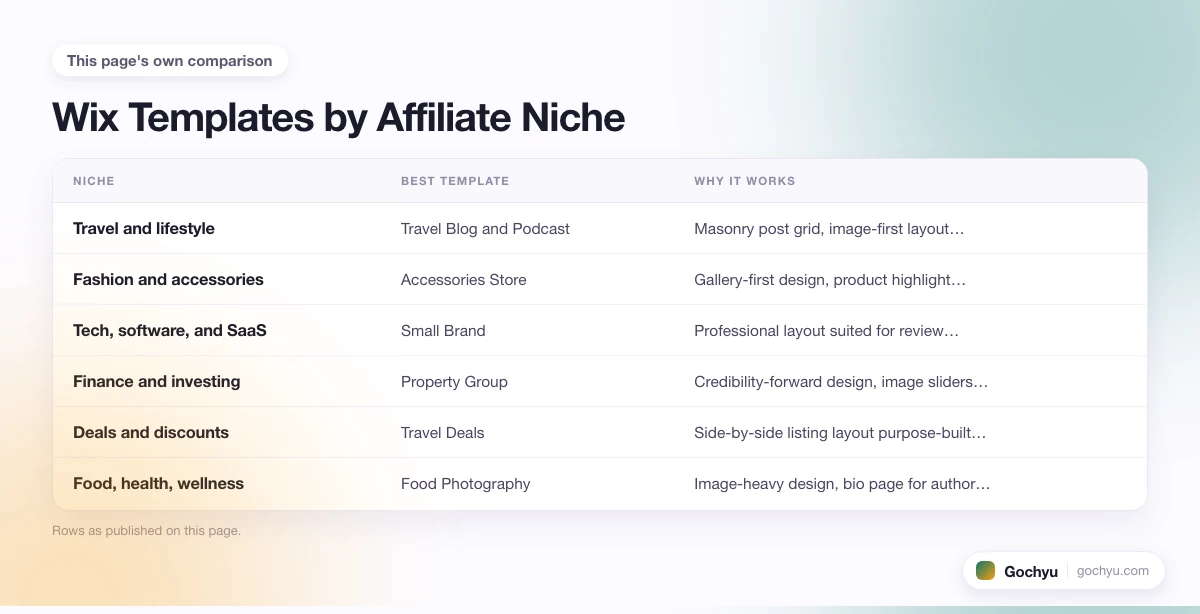Click the BEST TEMPLATE column header

455,181
